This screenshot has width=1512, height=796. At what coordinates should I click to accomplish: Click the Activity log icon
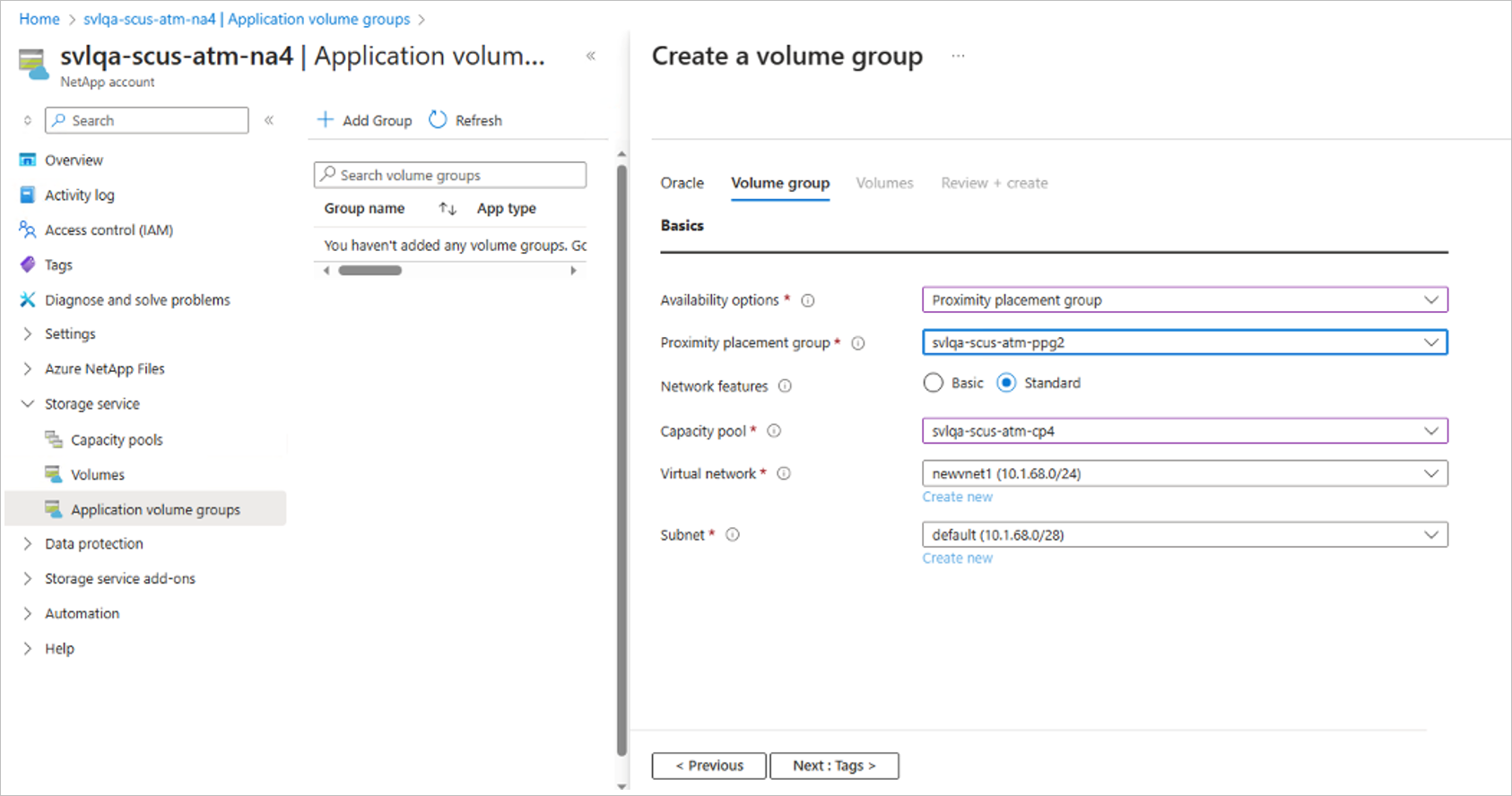28,195
